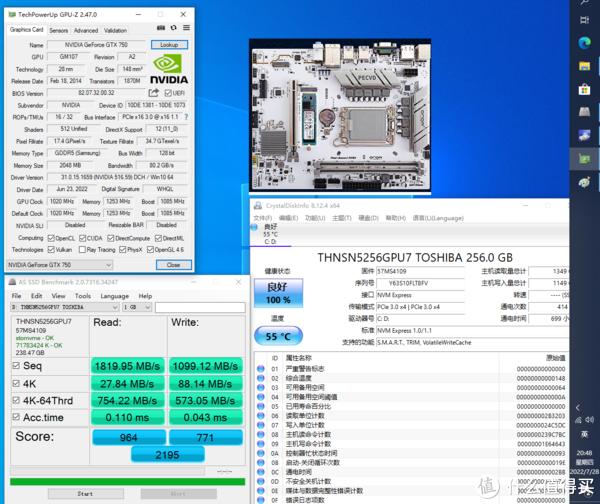Open the 1 GB test size dropdown
600x504 pixels.
(137, 307)
